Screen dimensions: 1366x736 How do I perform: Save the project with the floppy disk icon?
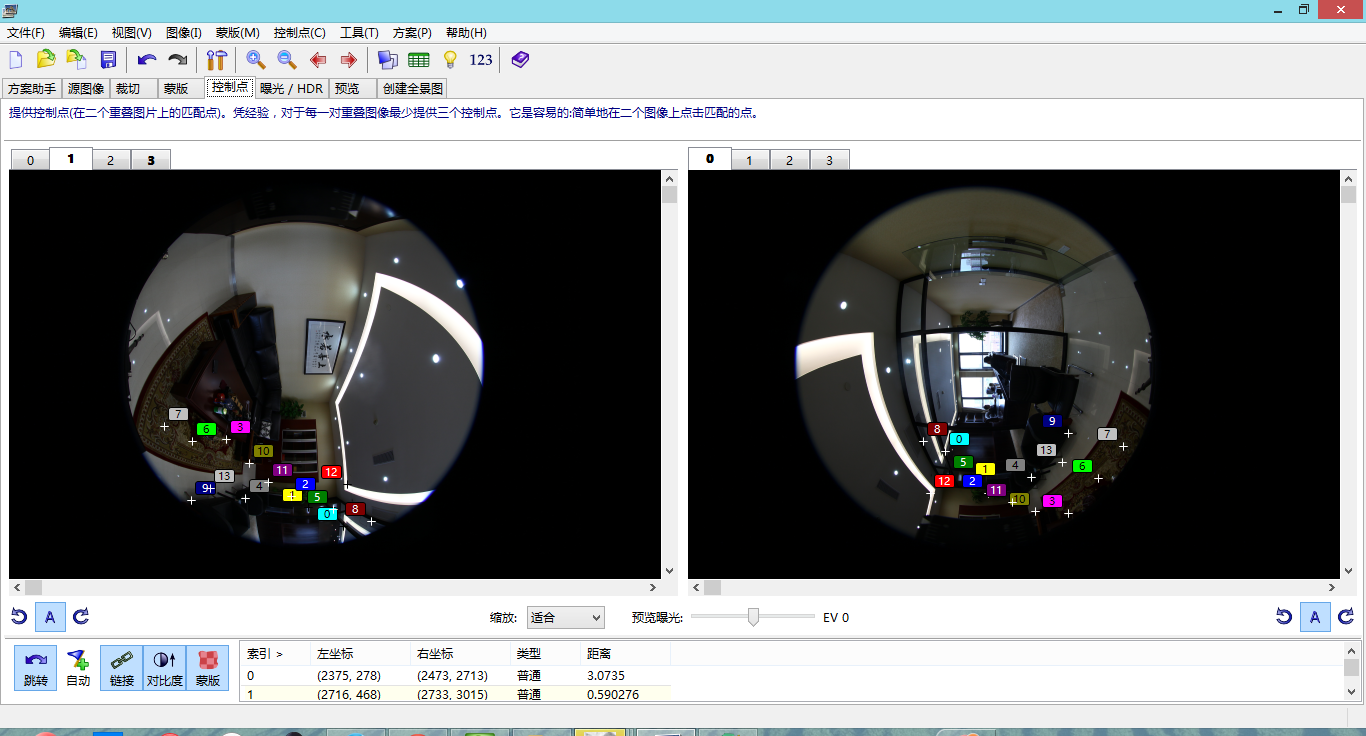pos(108,60)
